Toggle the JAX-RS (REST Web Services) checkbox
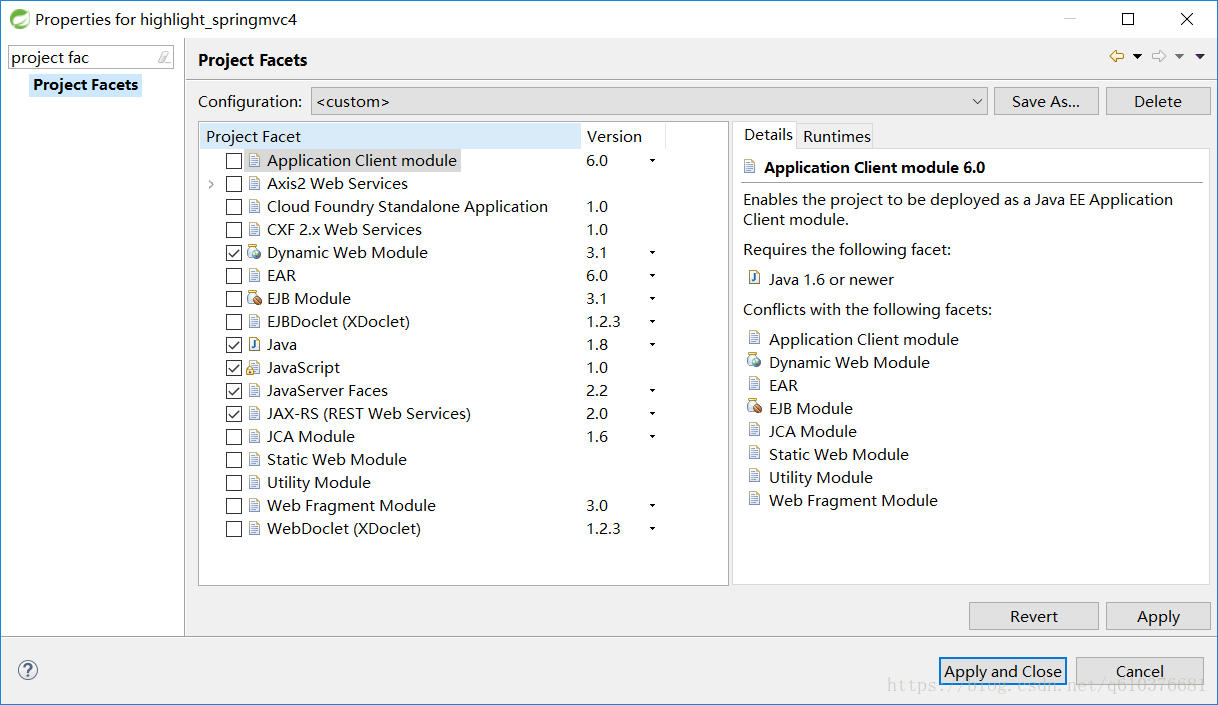 pyautogui.click(x=234, y=414)
